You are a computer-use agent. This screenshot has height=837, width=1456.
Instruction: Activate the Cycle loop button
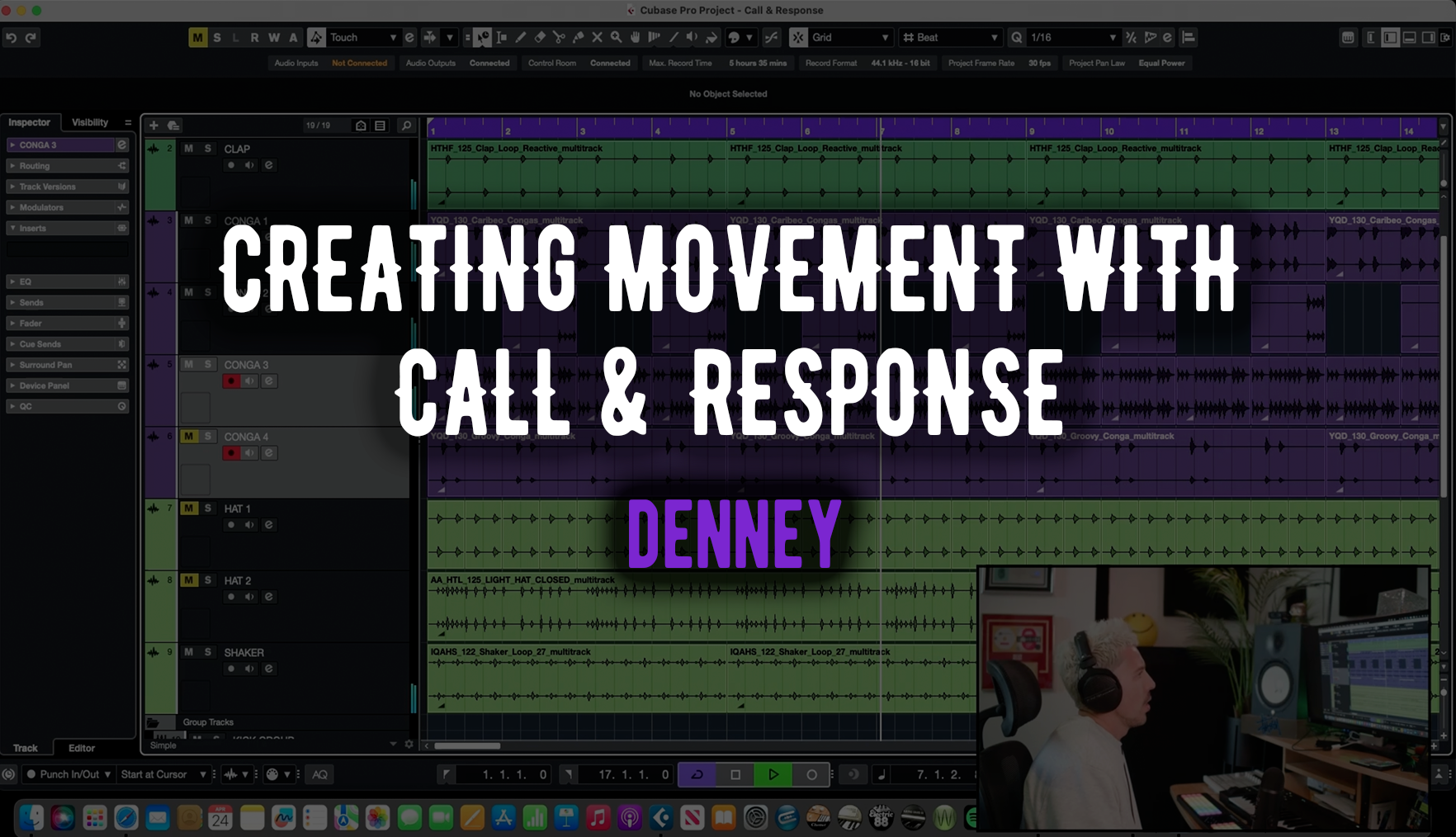pos(697,774)
